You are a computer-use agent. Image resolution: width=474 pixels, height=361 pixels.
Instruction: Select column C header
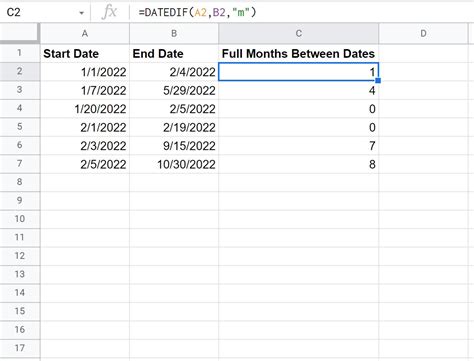tap(298, 33)
